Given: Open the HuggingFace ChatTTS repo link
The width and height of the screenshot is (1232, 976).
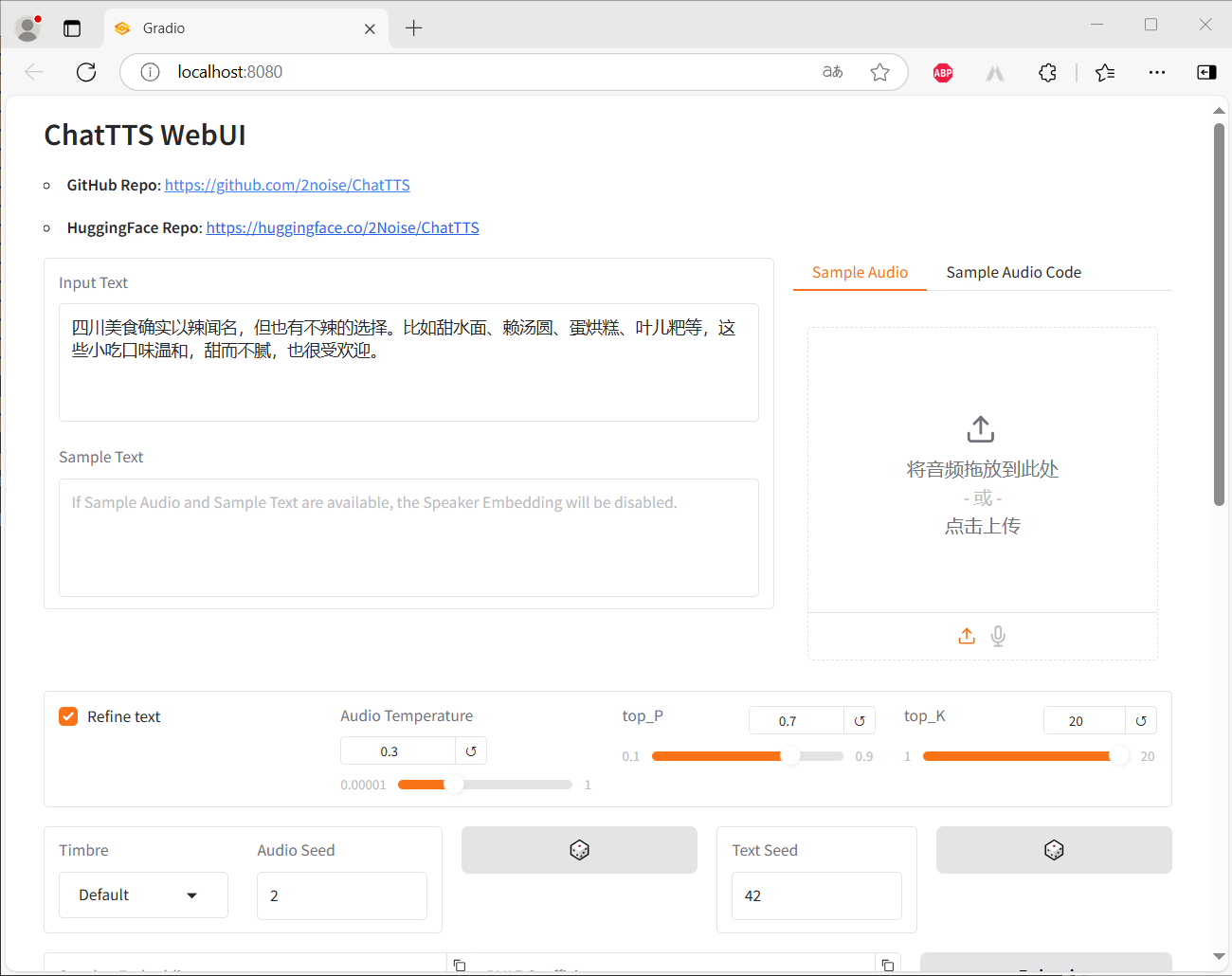Looking at the screenshot, I should click(342, 227).
